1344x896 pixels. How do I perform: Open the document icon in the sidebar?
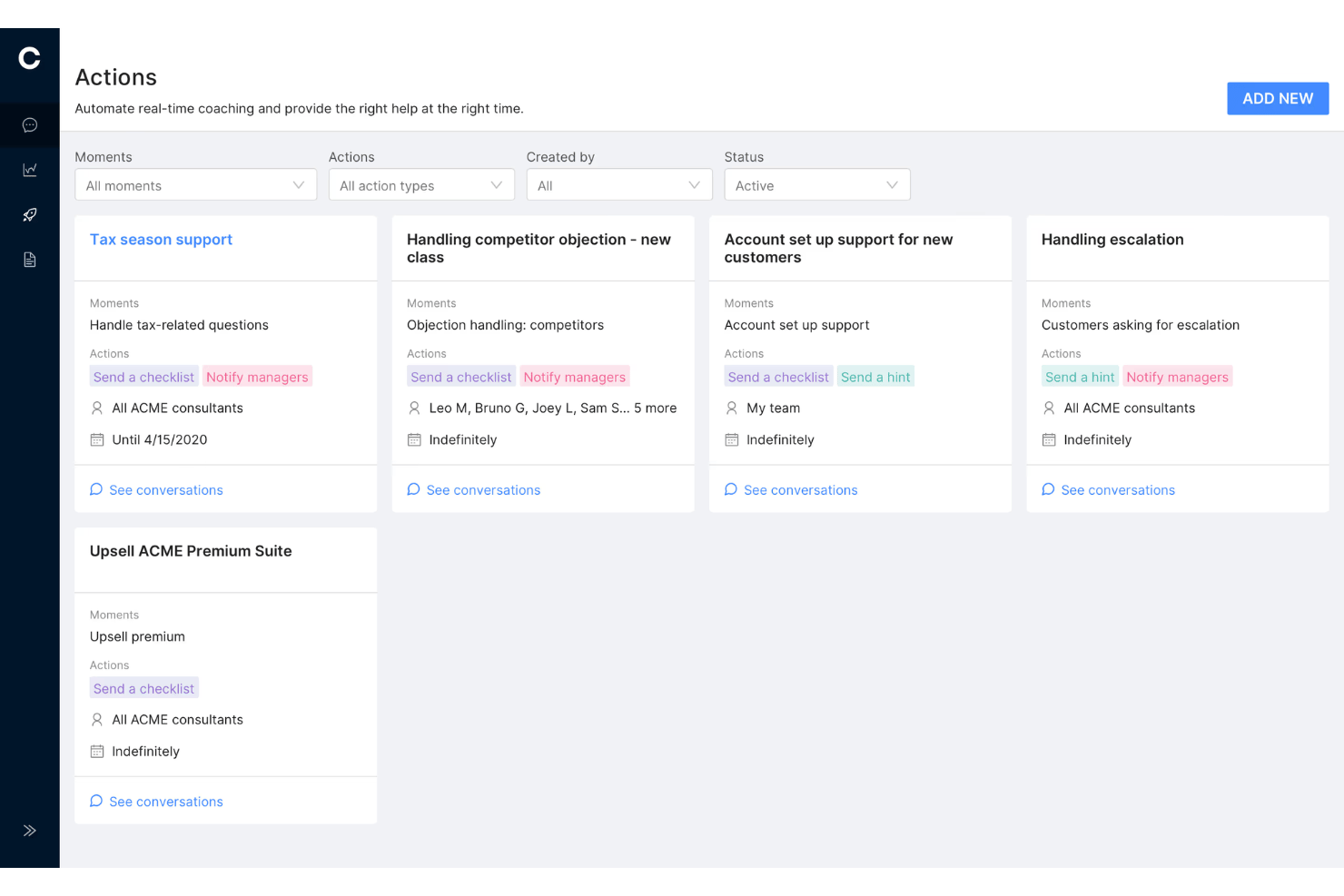click(x=29, y=260)
